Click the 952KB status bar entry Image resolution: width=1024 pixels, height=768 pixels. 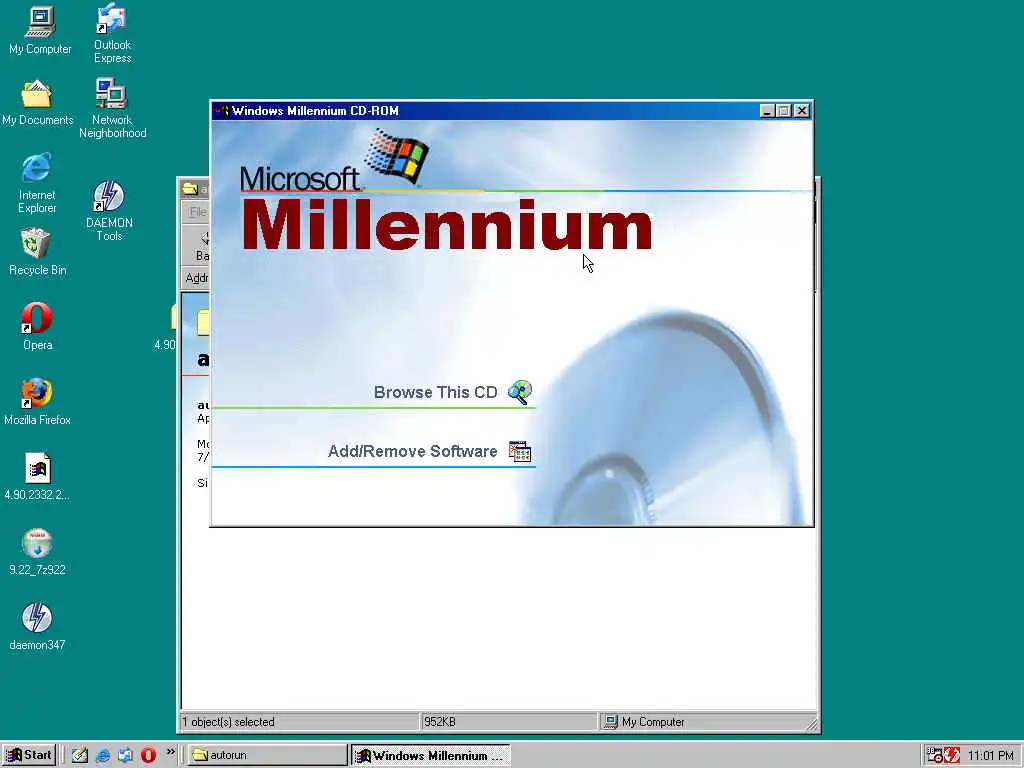coord(440,722)
